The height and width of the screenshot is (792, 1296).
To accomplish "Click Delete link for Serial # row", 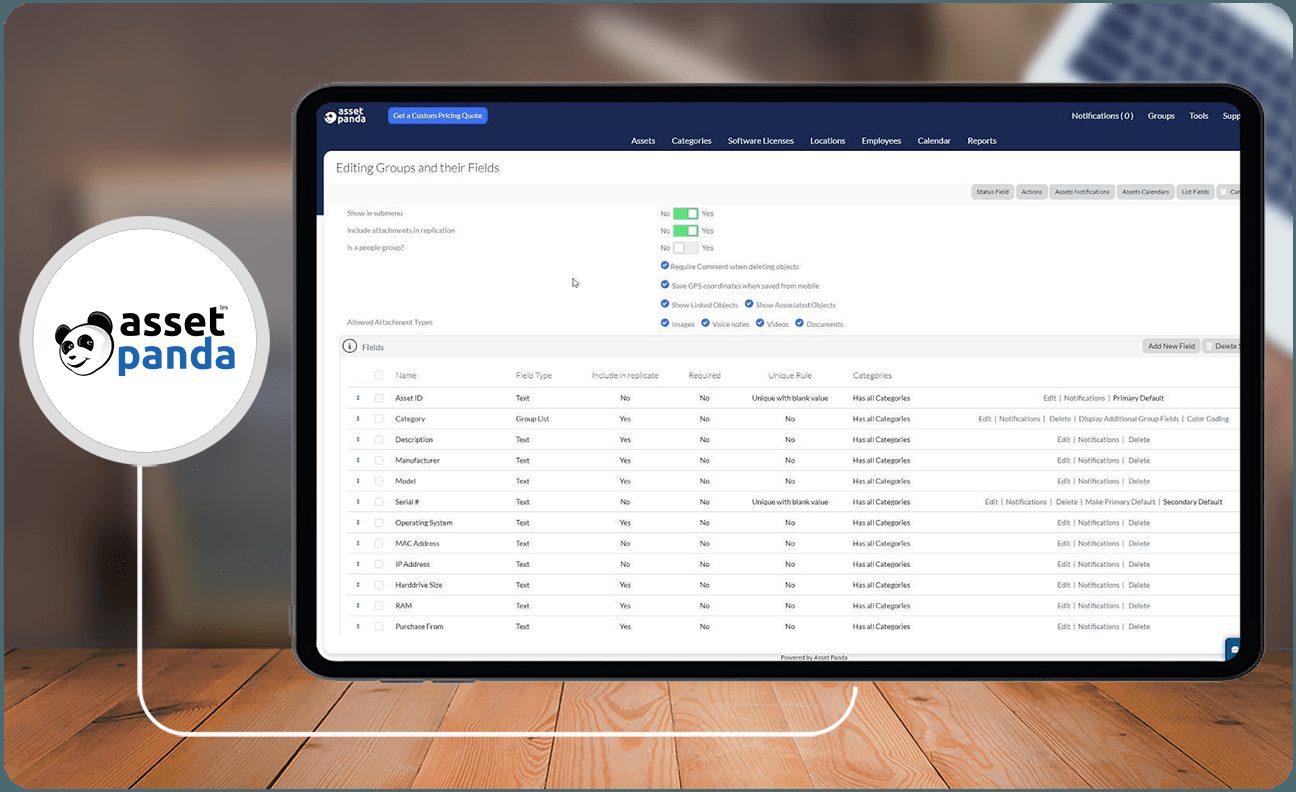I will click(1067, 502).
